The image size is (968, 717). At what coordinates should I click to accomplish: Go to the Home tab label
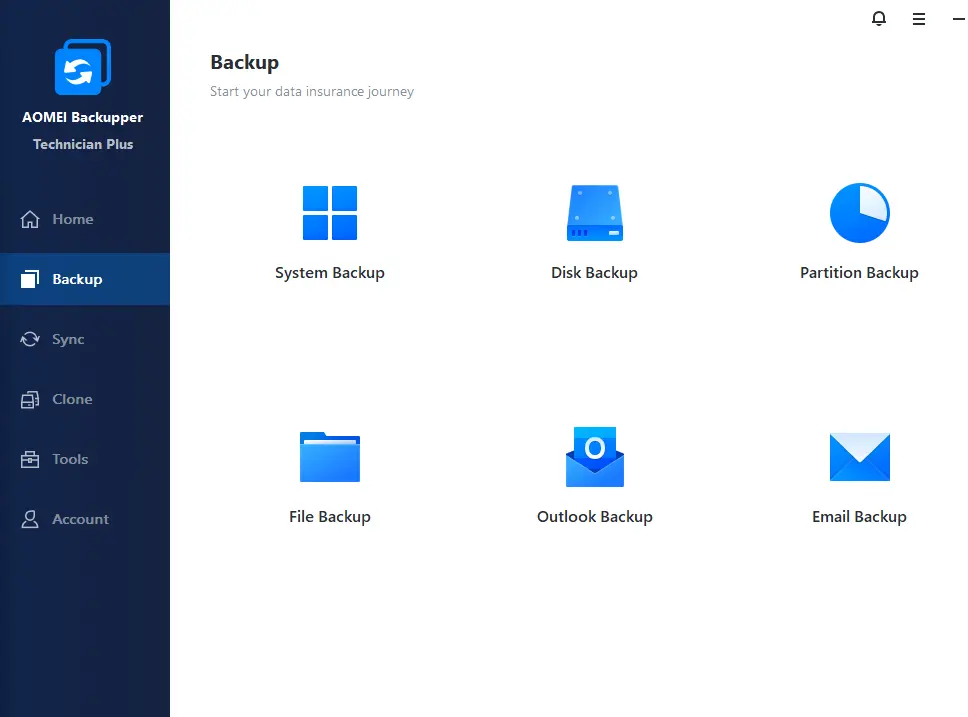[73, 219]
